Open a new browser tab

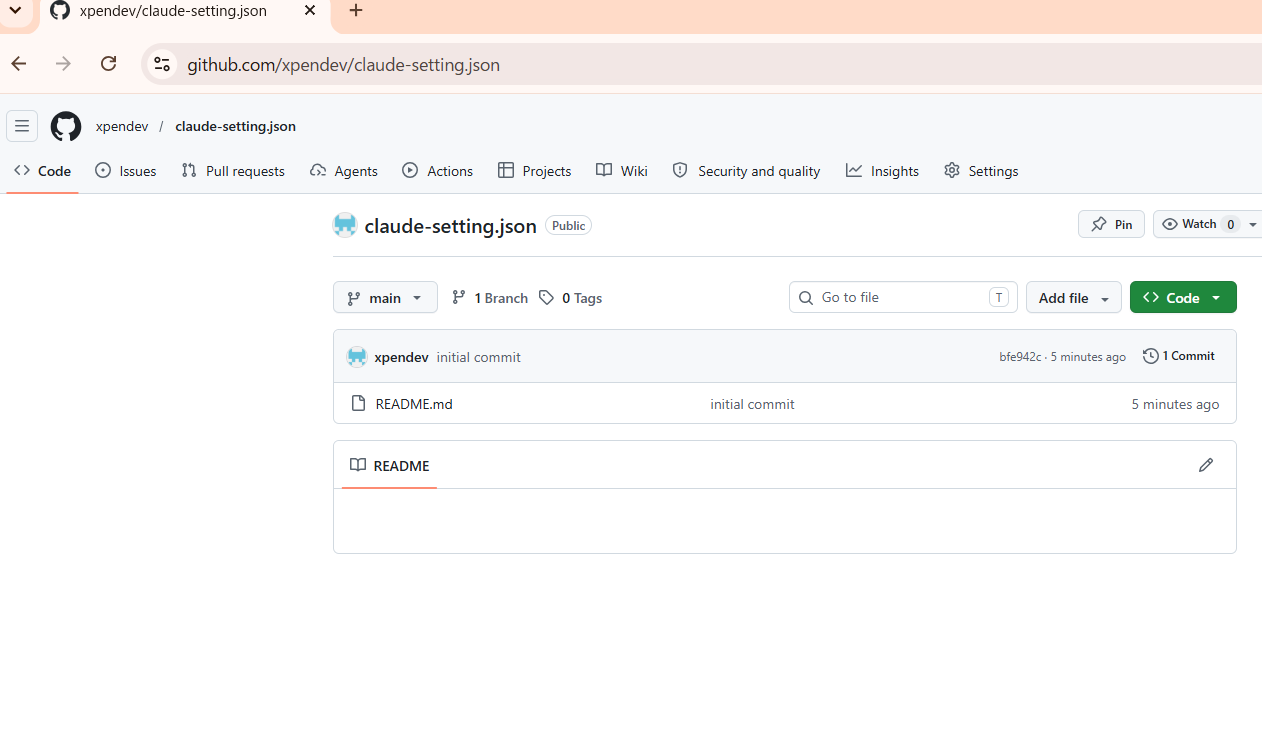tap(355, 11)
